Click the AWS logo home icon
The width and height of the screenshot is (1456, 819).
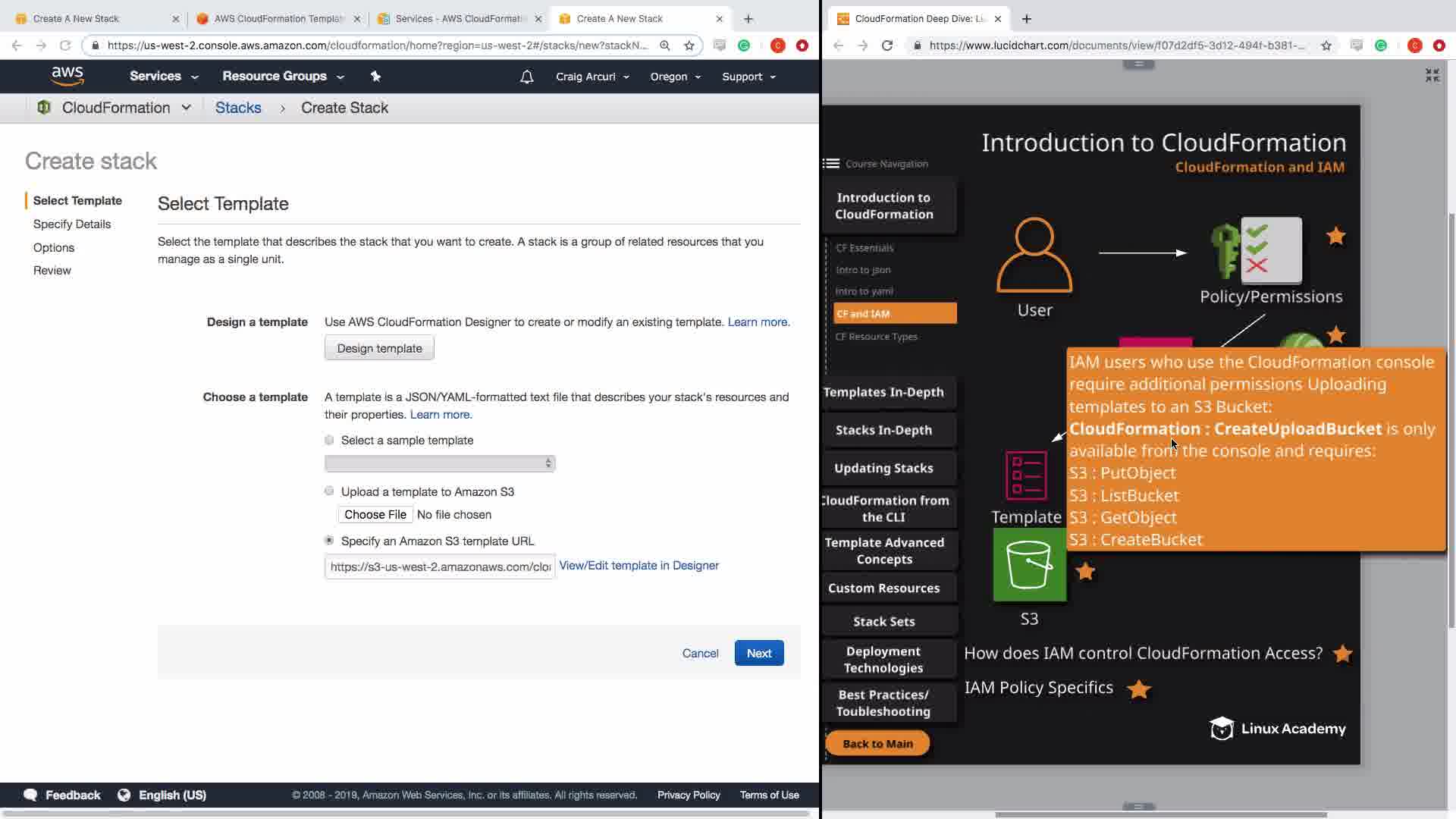[x=67, y=76]
